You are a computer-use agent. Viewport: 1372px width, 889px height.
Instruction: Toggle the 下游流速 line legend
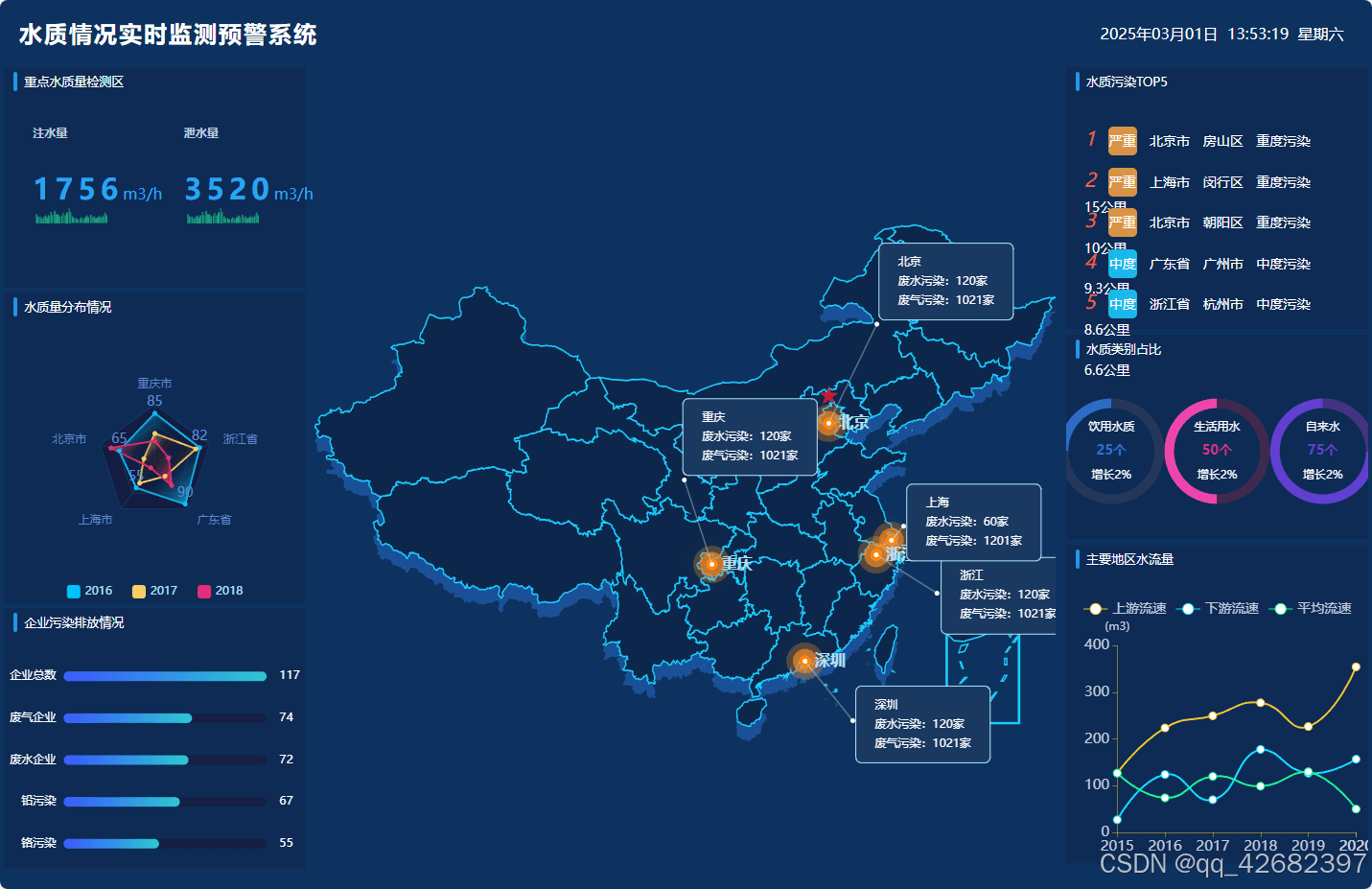coord(1218,608)
